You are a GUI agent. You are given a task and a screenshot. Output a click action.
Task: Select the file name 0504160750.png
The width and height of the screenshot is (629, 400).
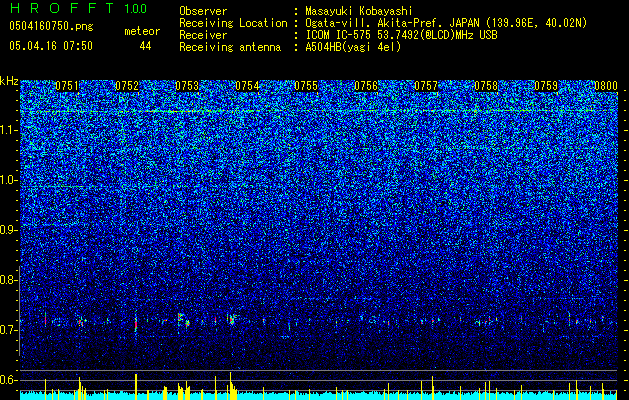(51, 27)
